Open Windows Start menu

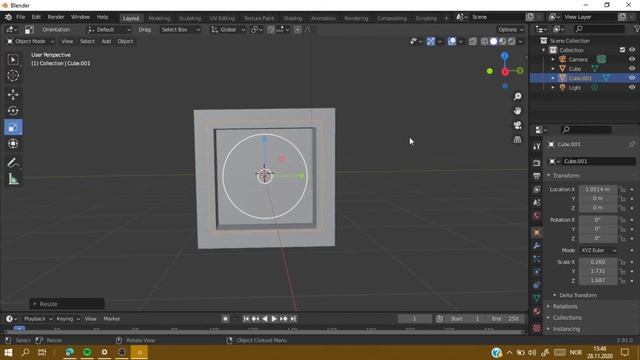(x=8, y=352)
